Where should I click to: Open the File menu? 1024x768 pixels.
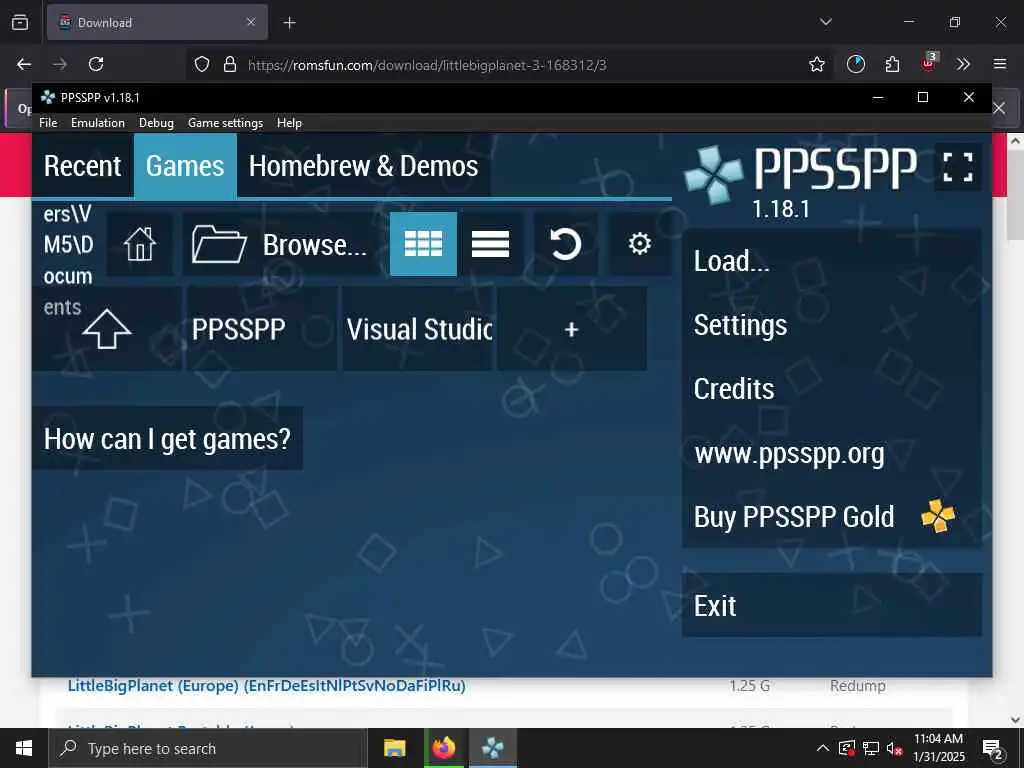[x=48, y=123]
